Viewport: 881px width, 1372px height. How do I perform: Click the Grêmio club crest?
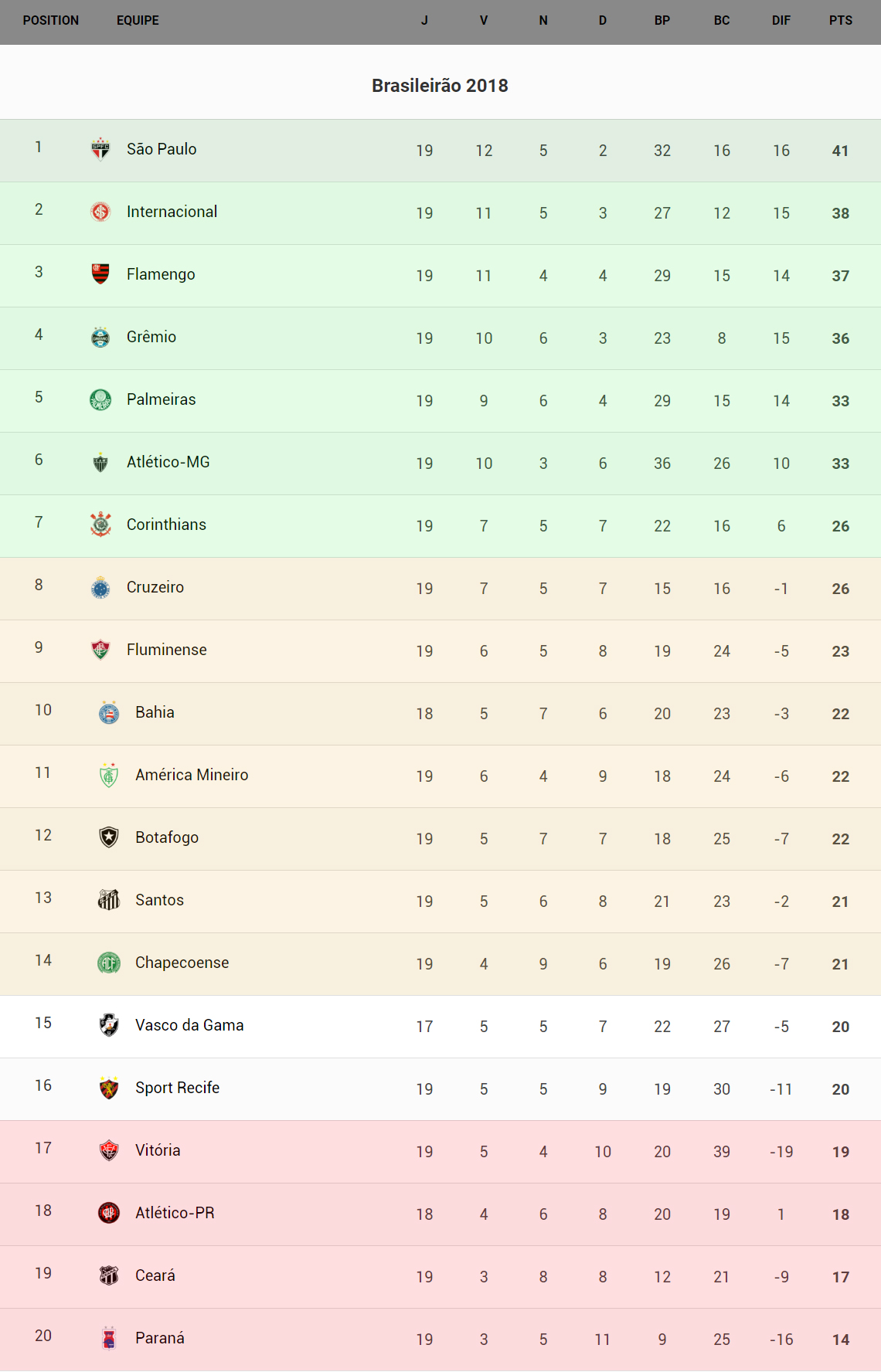[x=100, y=337]
